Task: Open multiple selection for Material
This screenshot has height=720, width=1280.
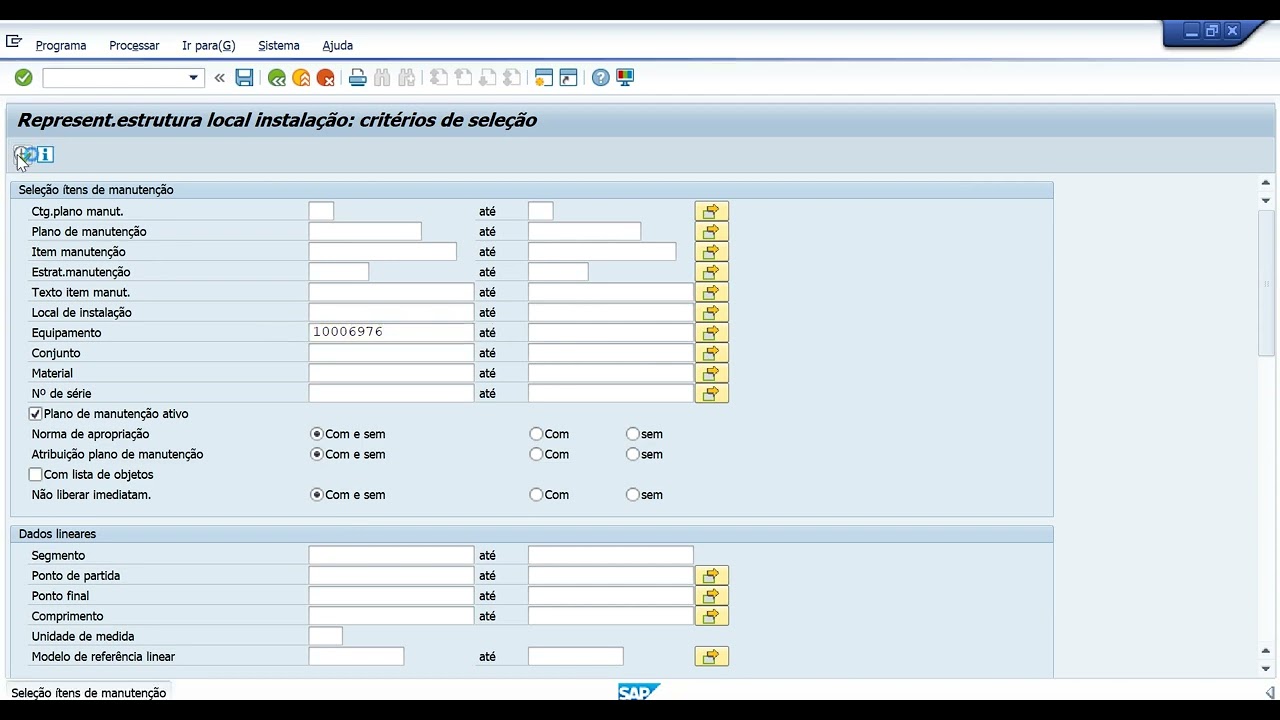Action: [x=711, y=373]
